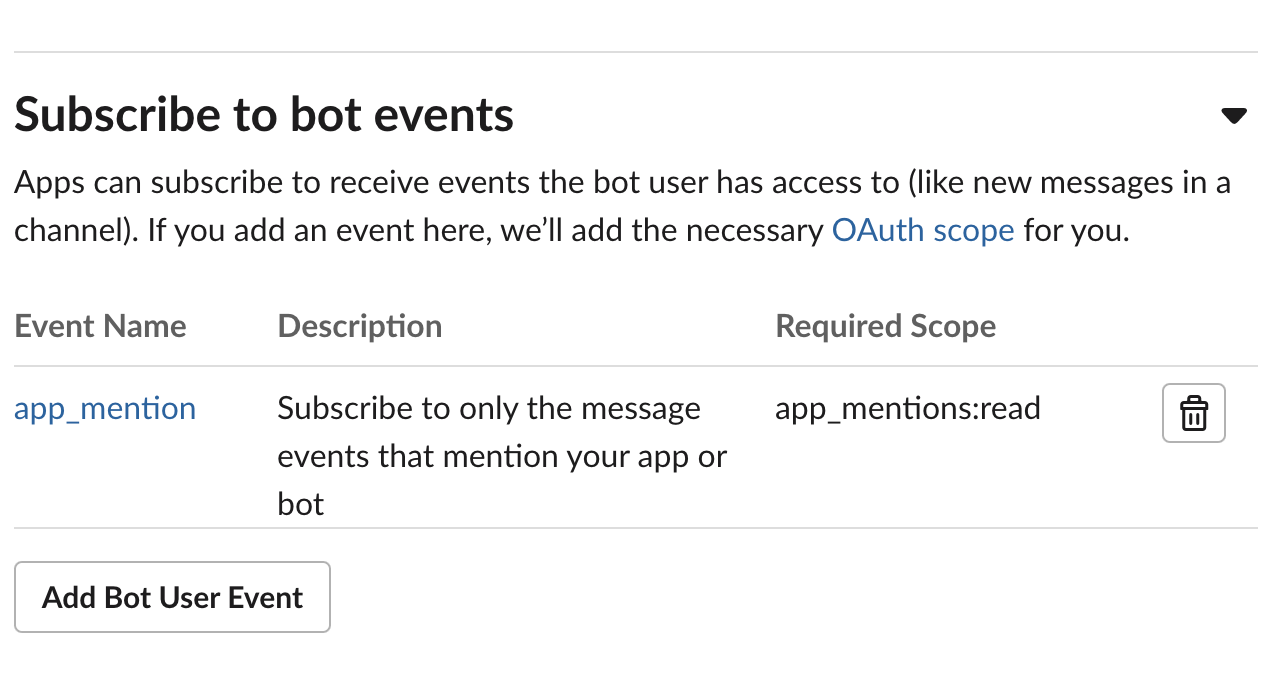1286x692 pixels.
Task: Click the Event Name column header
Action: [x=100, y=325]
